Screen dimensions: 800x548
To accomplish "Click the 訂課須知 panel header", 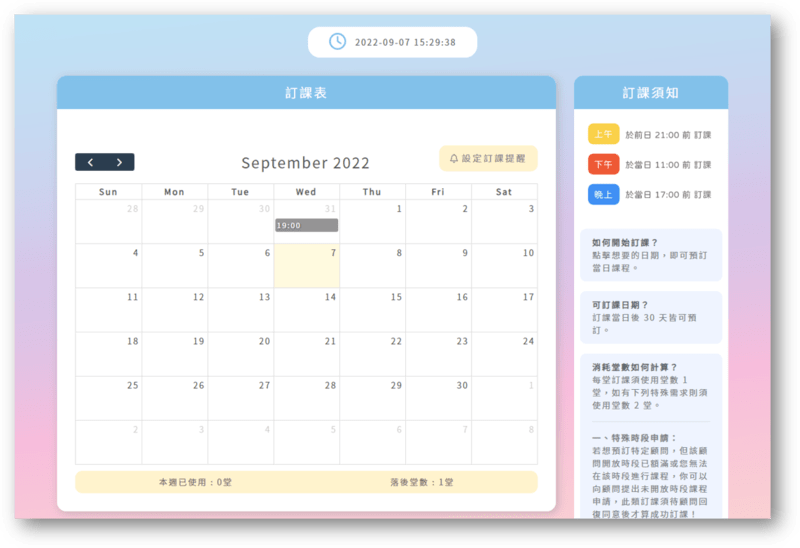I will tap(650, 93).
